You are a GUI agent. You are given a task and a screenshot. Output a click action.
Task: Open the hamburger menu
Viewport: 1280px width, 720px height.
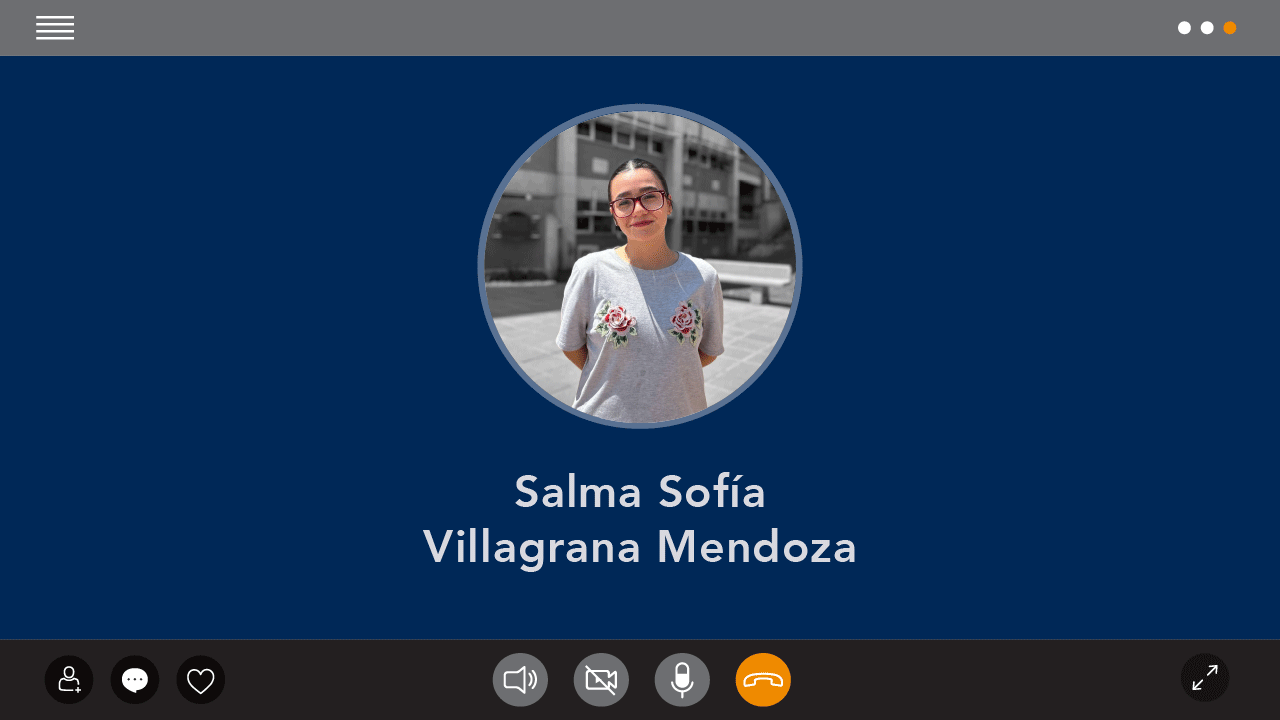click(x=55, y=28)
